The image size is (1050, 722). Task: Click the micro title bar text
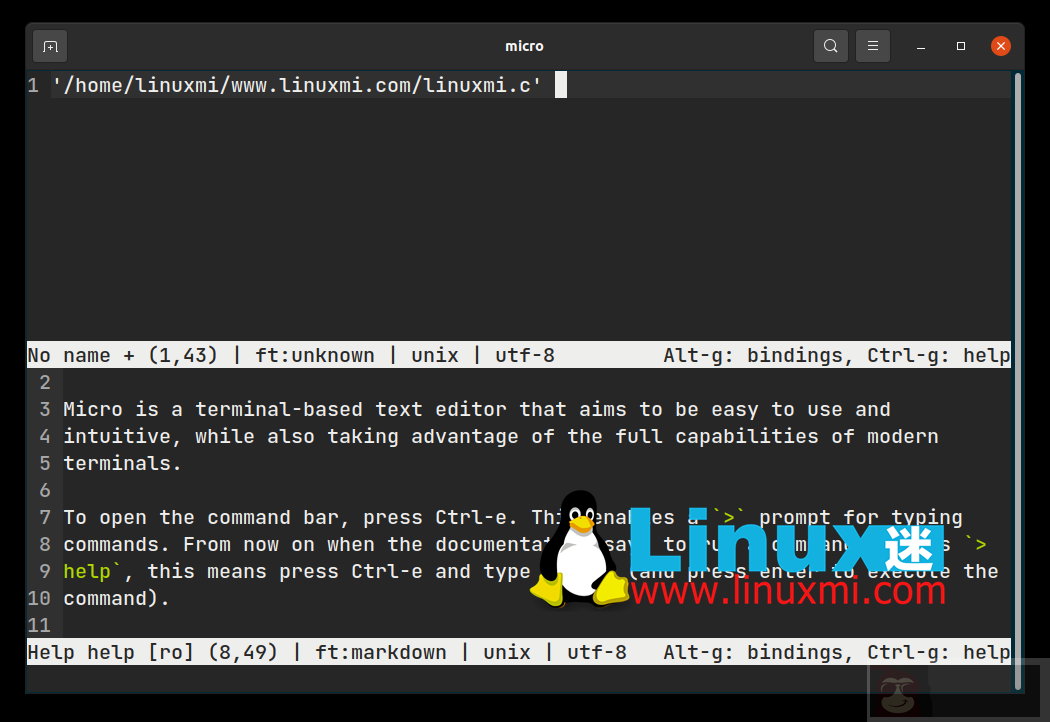(x=524, y=45)
